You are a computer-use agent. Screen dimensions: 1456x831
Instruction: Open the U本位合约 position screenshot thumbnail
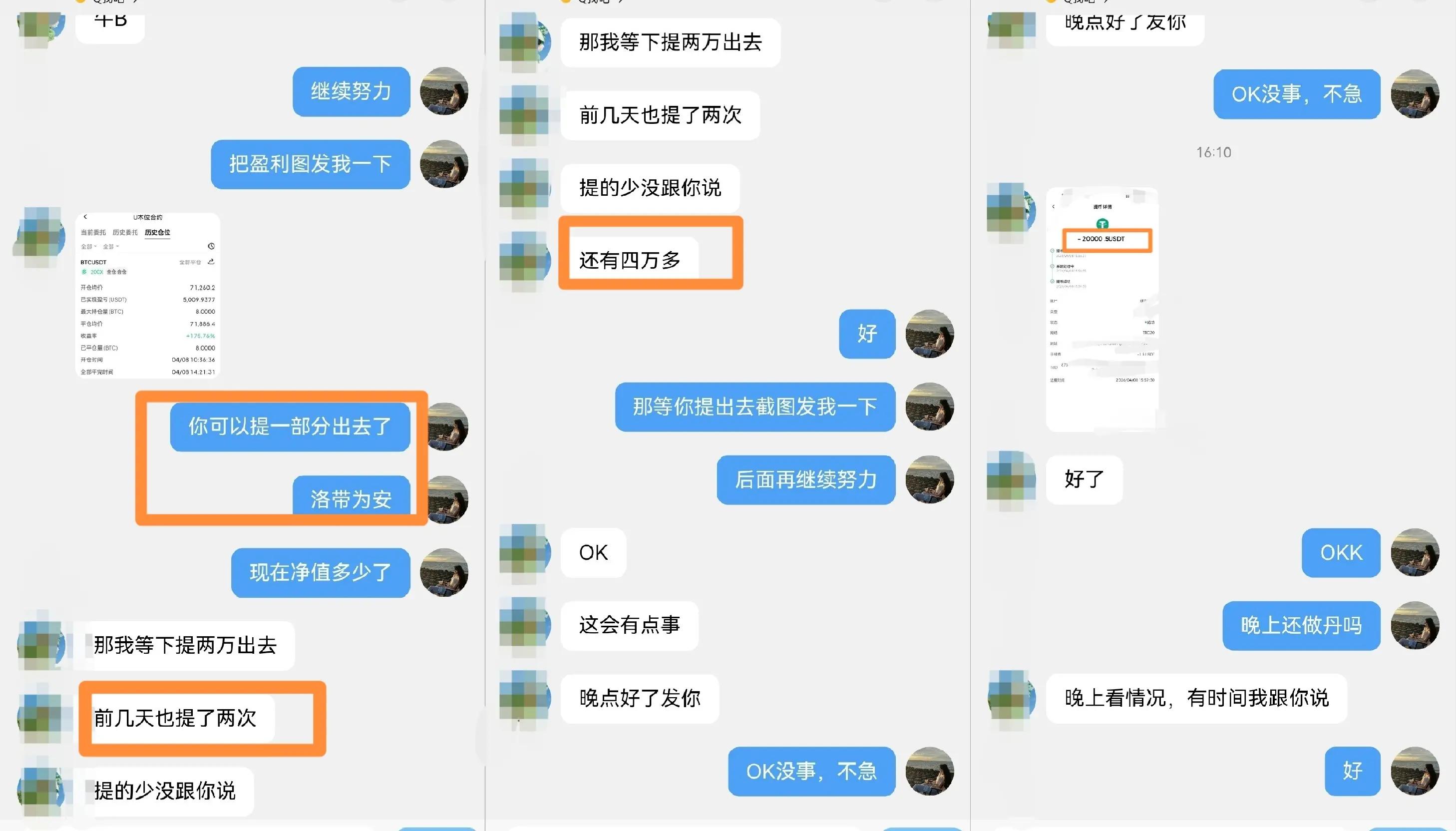[x=148, y=295]
